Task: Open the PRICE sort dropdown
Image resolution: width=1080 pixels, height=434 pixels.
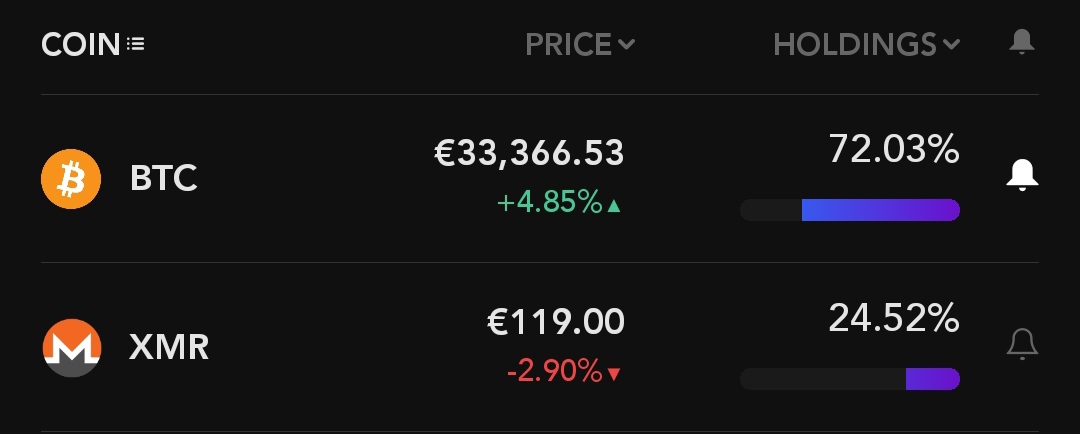Action: pos(580,45)
